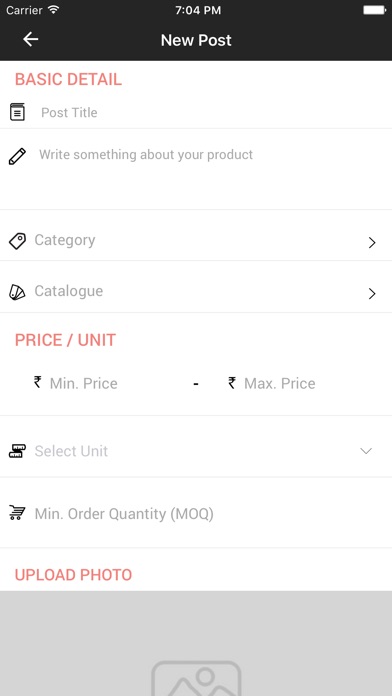The width and height of the screenshot is (392, 696).
Task: Expand the Select Unit dropdown arrow
Action: pyautogui.click(x=366, y=451)
